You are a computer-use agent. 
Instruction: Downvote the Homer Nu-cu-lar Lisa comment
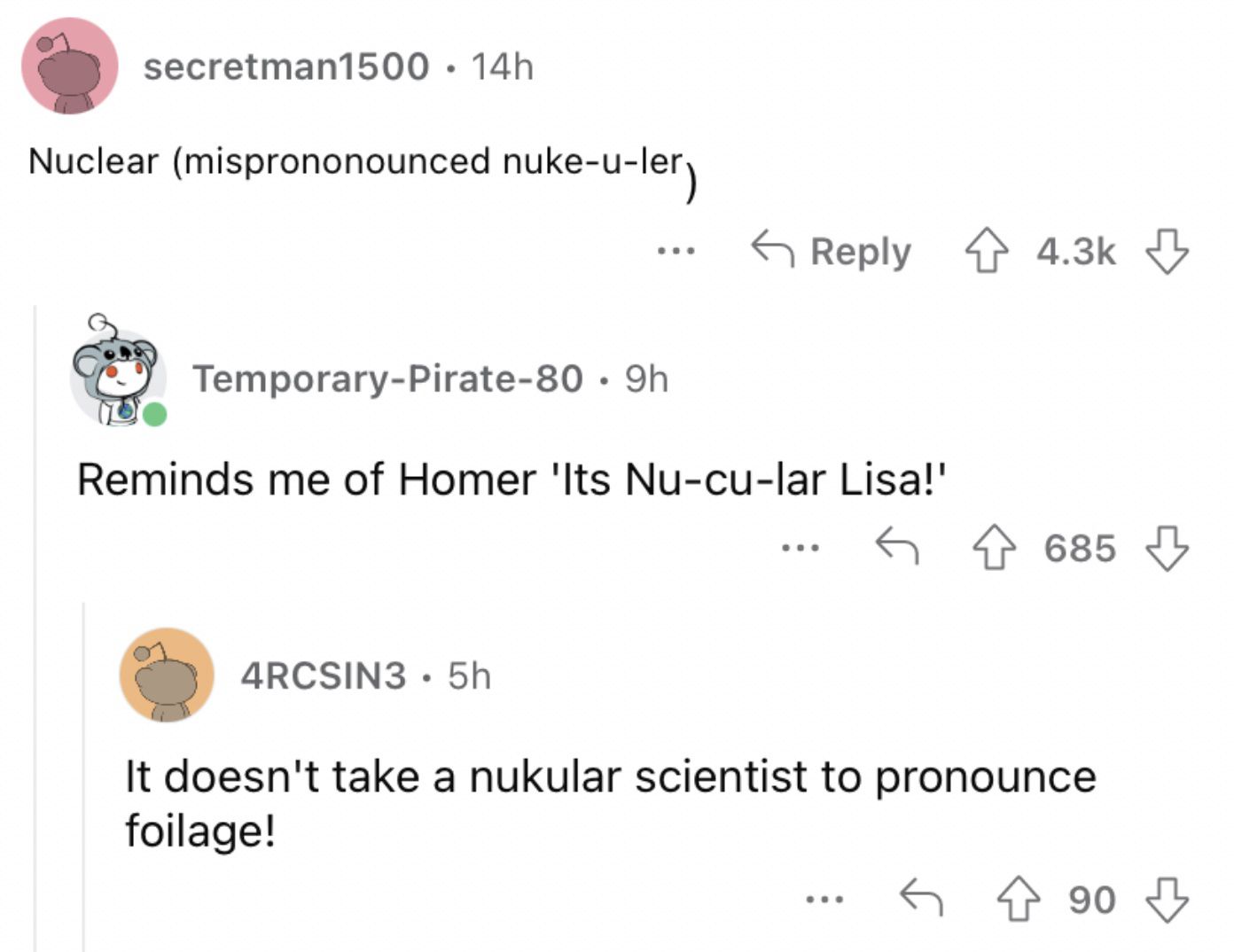[1167, 548]
